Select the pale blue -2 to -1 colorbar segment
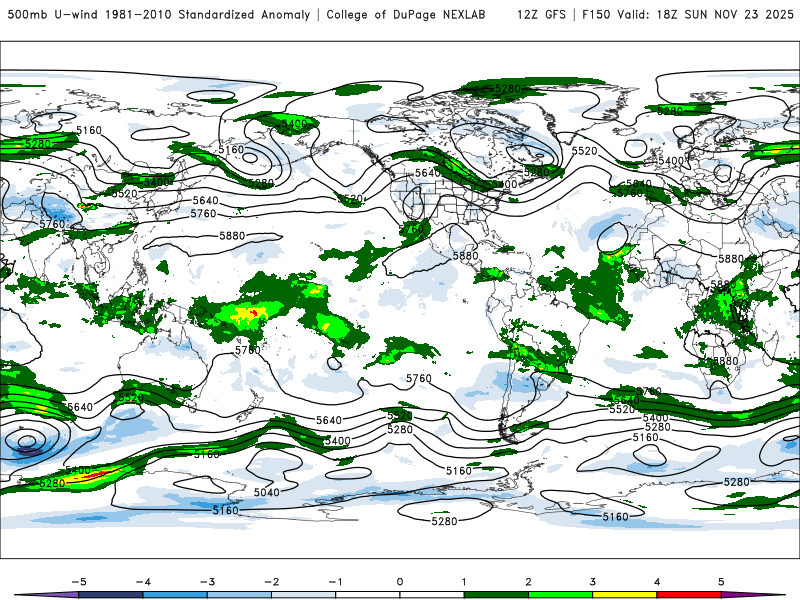Image resolution: width=800 pixels, height=600 pixels. (x=304, y=595)
